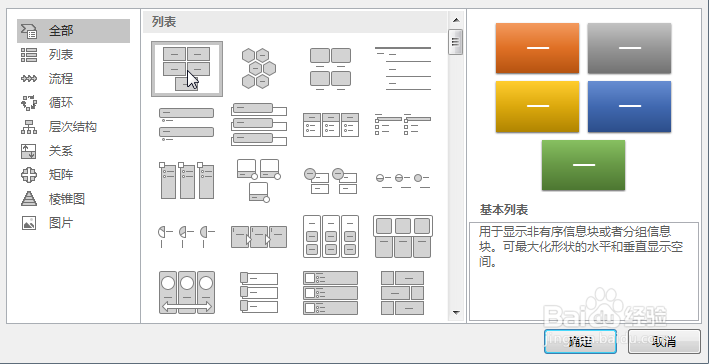709x364 pixels.
Task: Select the 关系 category
Action: tap(61, 151)
